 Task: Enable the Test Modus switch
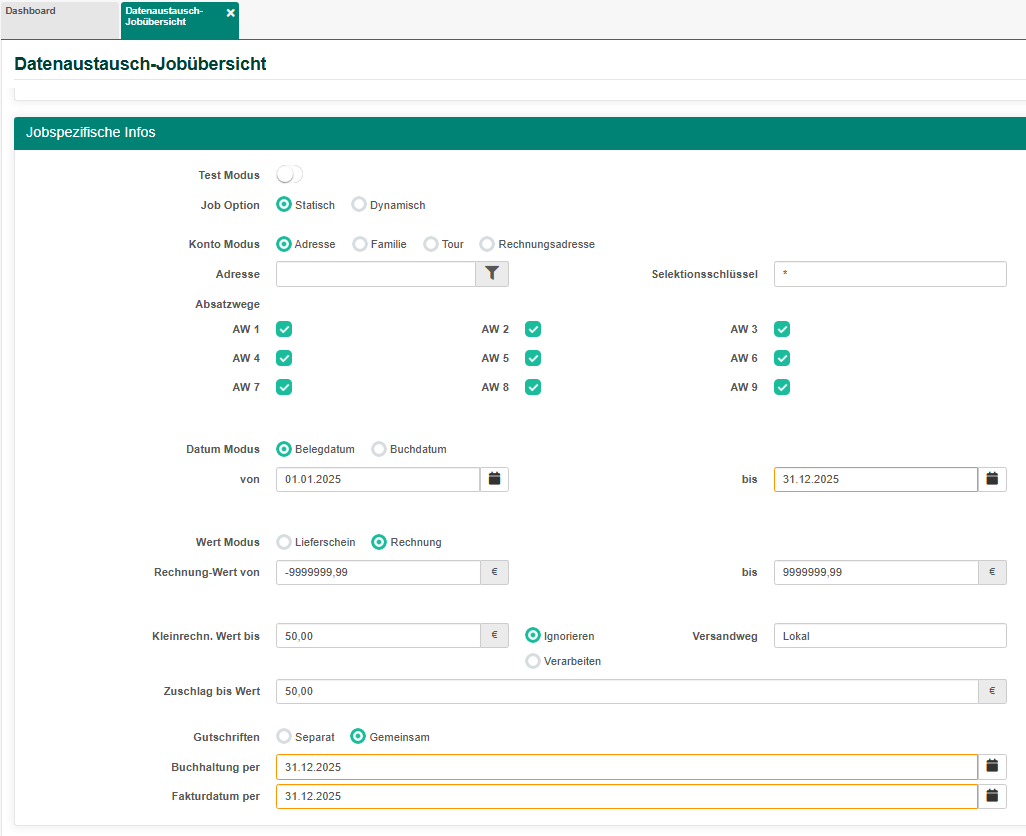289,175
